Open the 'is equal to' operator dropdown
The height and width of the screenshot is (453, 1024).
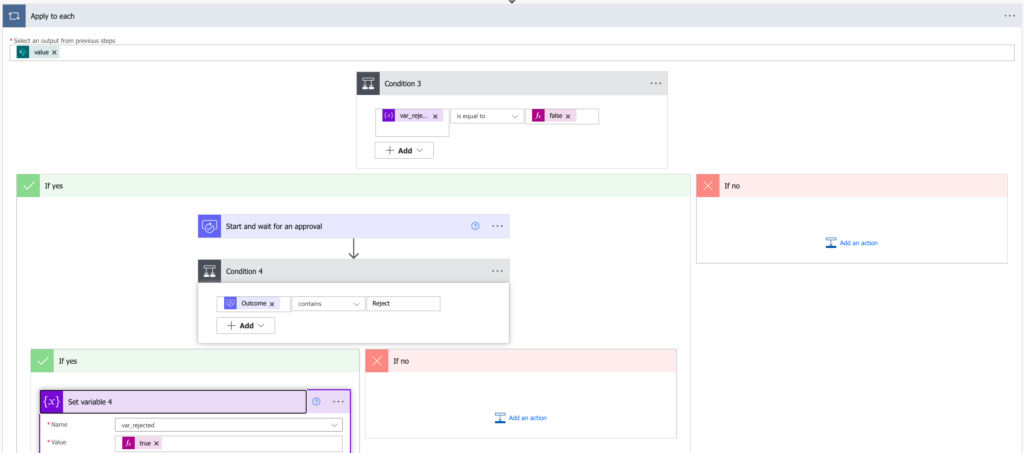click(487, 116)
